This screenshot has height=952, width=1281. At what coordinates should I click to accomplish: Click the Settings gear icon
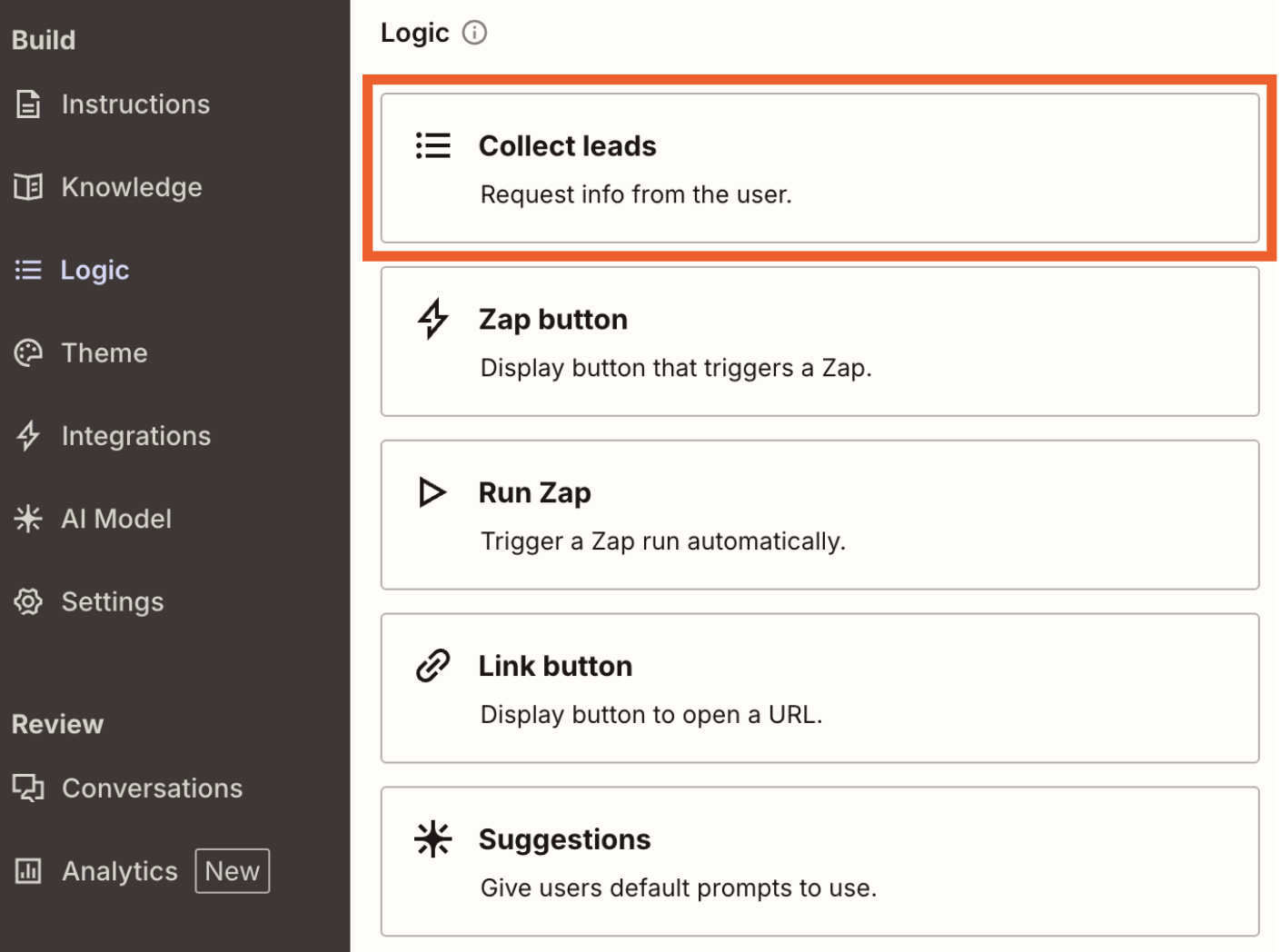28,601
